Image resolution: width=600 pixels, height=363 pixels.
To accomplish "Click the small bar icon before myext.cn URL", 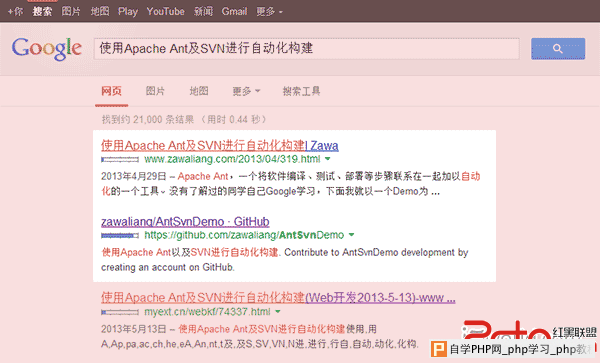I will coord(120,312).
